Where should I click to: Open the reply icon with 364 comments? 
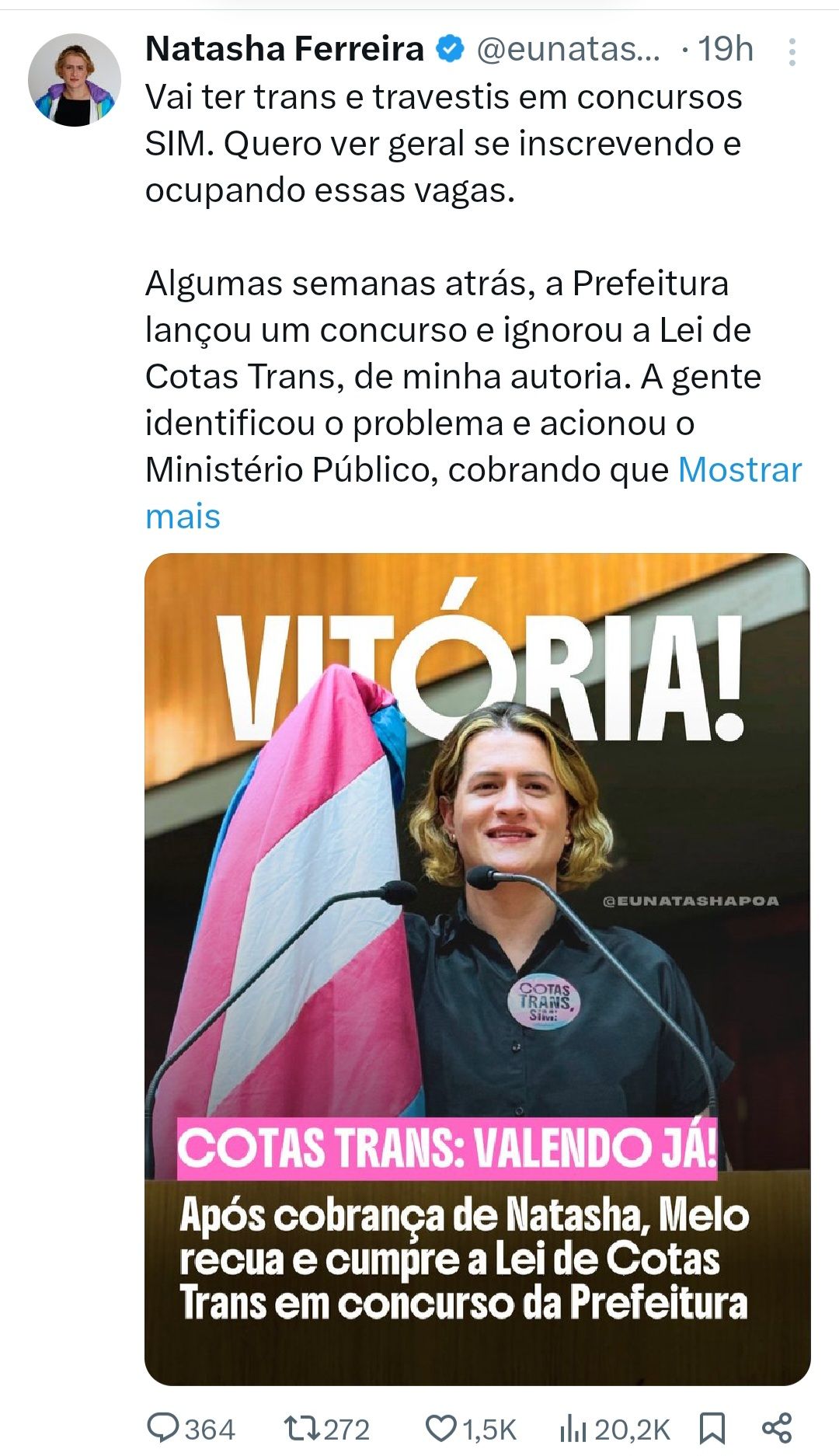pos(163,1428)
